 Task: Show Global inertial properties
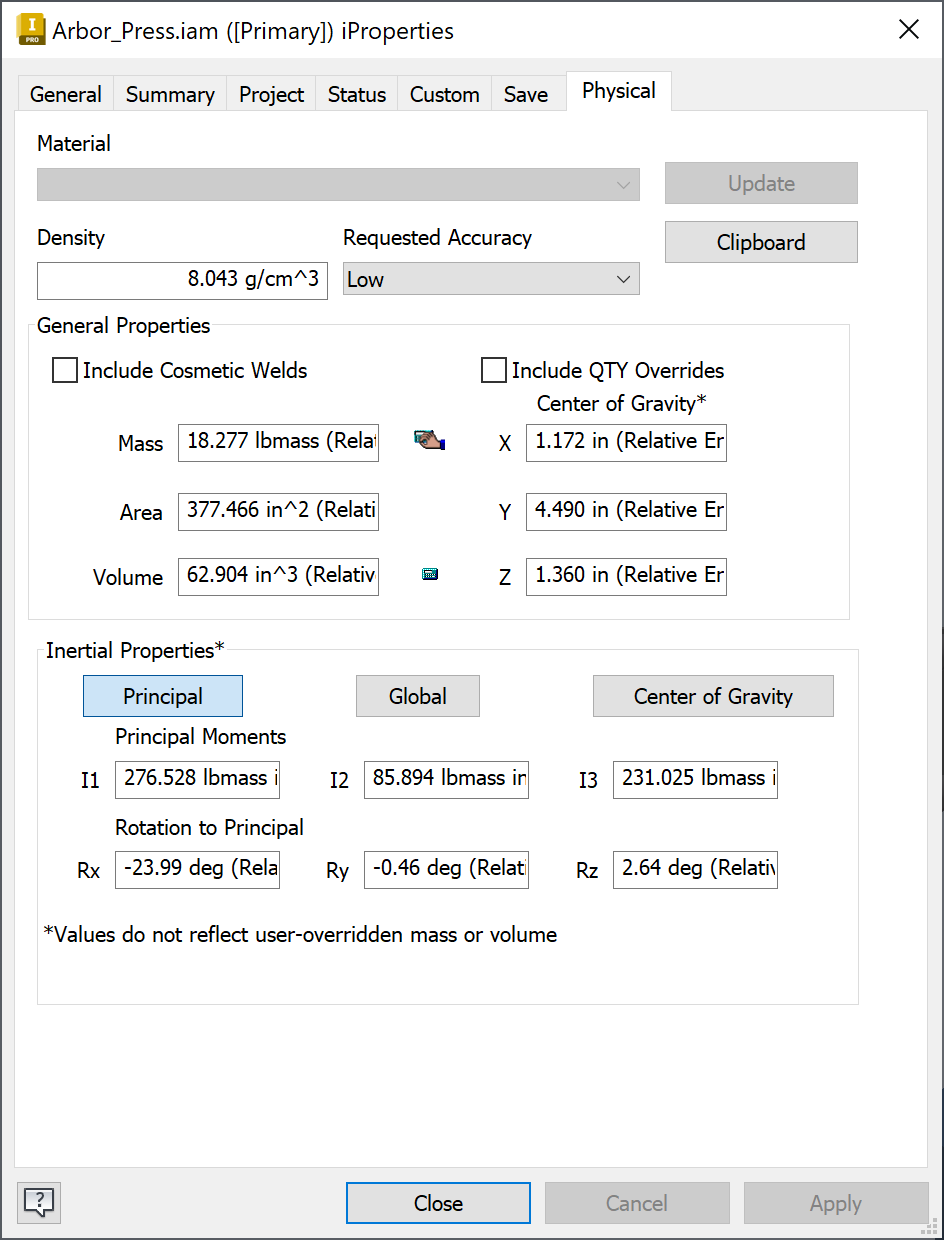418,696
